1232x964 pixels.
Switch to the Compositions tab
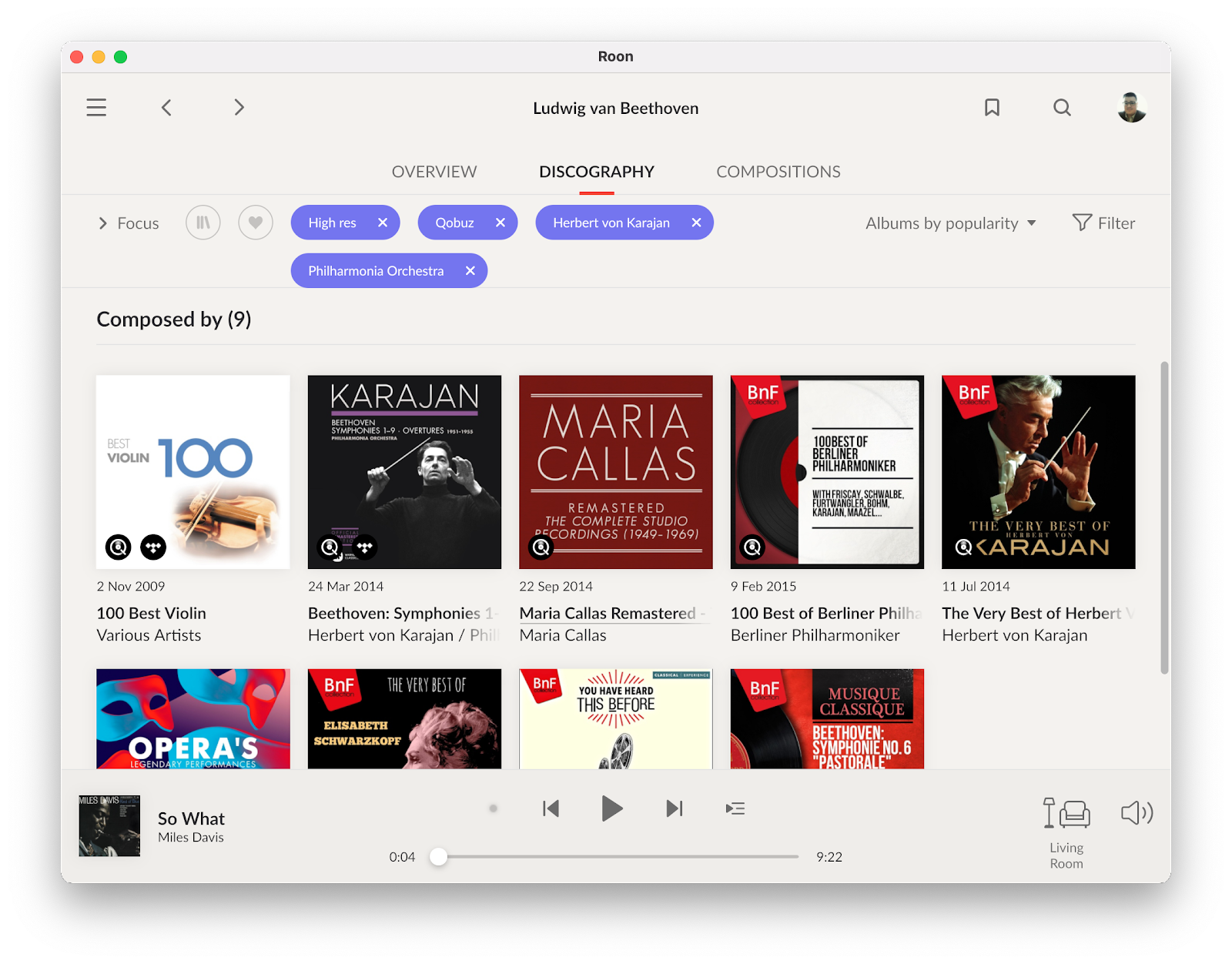tap(778, 172)
